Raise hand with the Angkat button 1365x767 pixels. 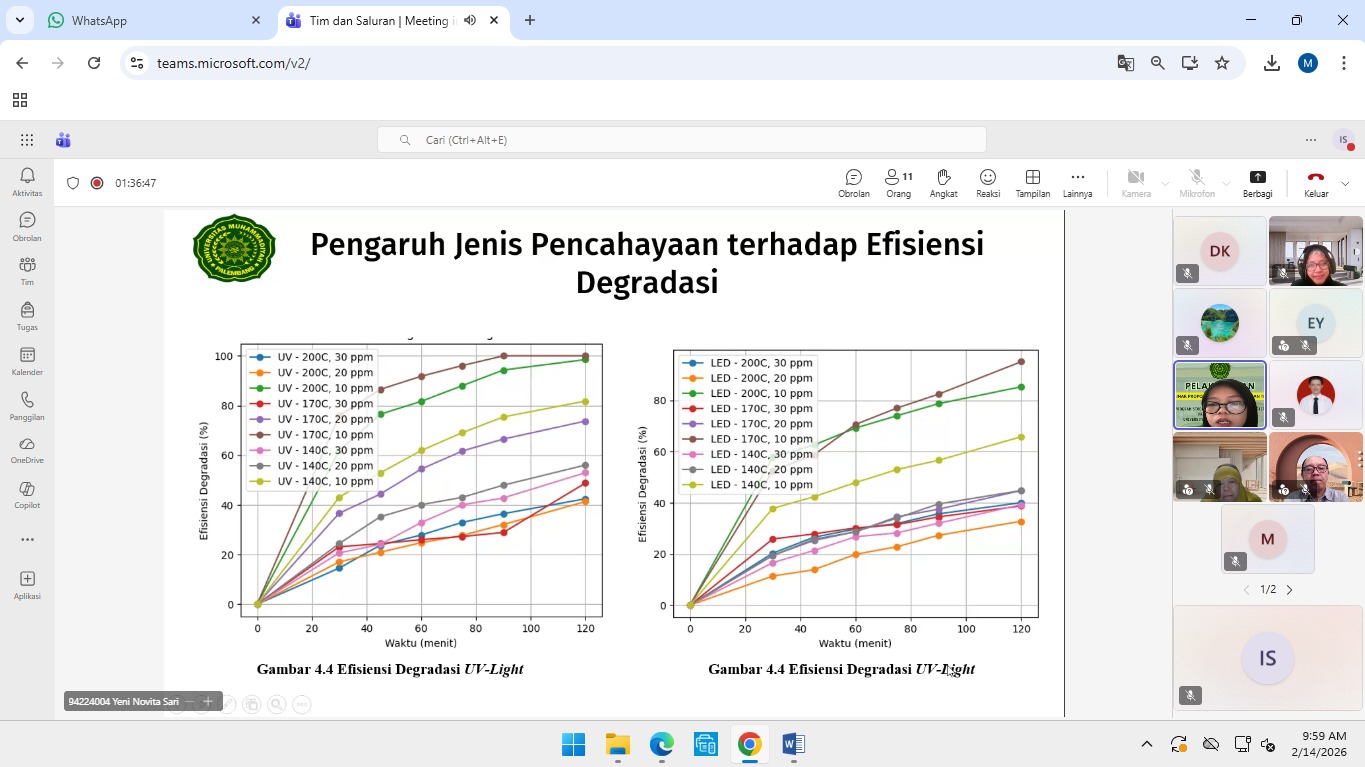[943, 182]
